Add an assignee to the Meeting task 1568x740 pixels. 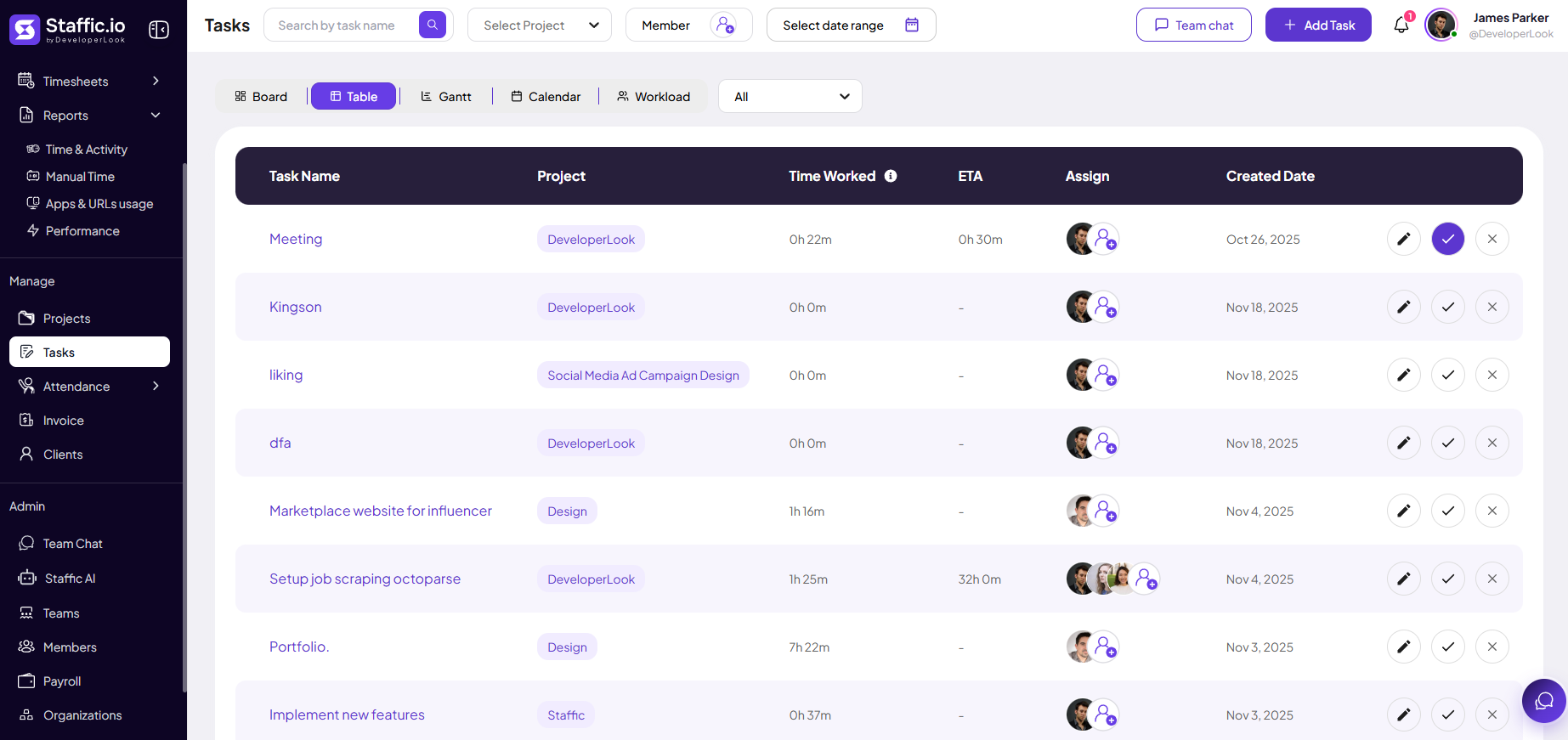pyautogui.click(x=1104, y=239)
